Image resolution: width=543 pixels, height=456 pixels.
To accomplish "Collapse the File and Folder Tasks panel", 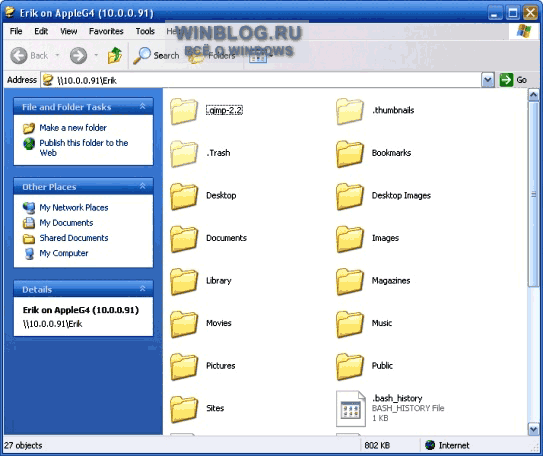I will pos(142,107).
